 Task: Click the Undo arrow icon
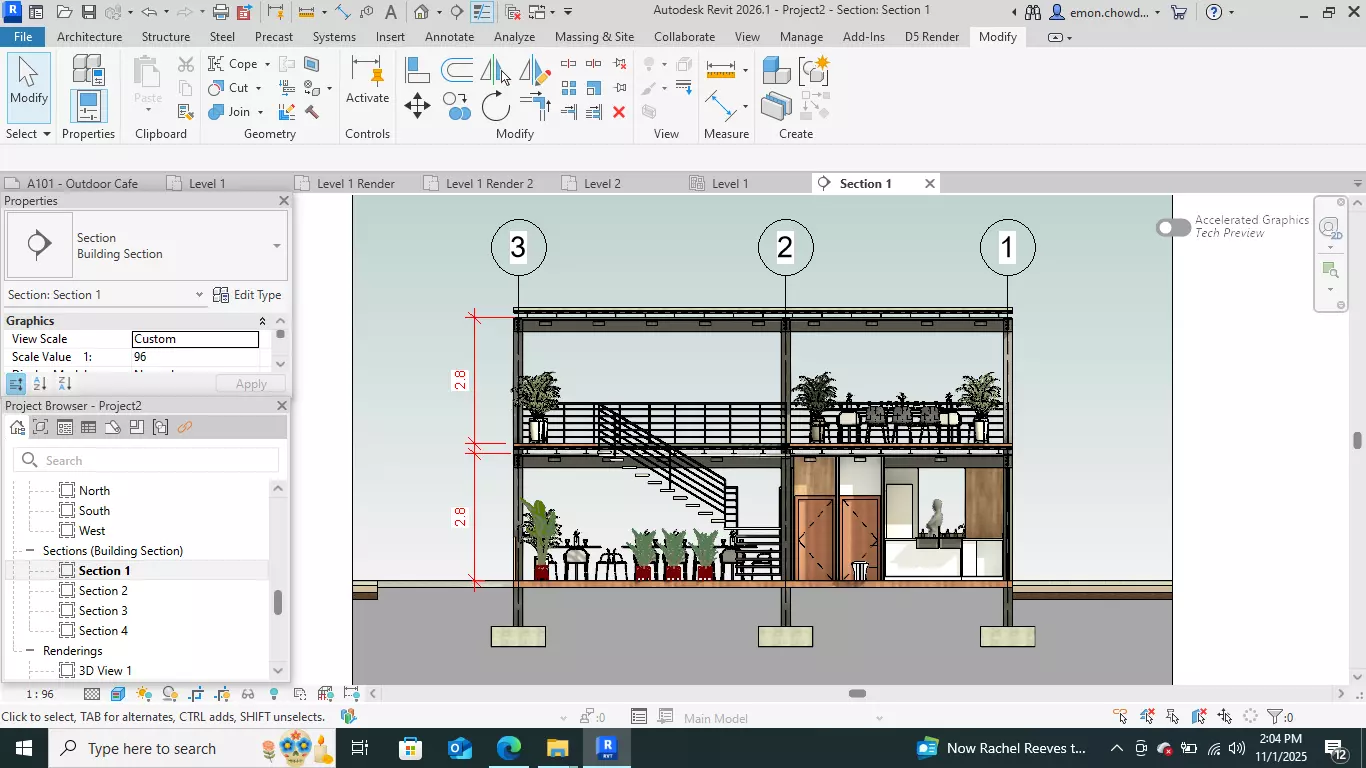[149, 12]
